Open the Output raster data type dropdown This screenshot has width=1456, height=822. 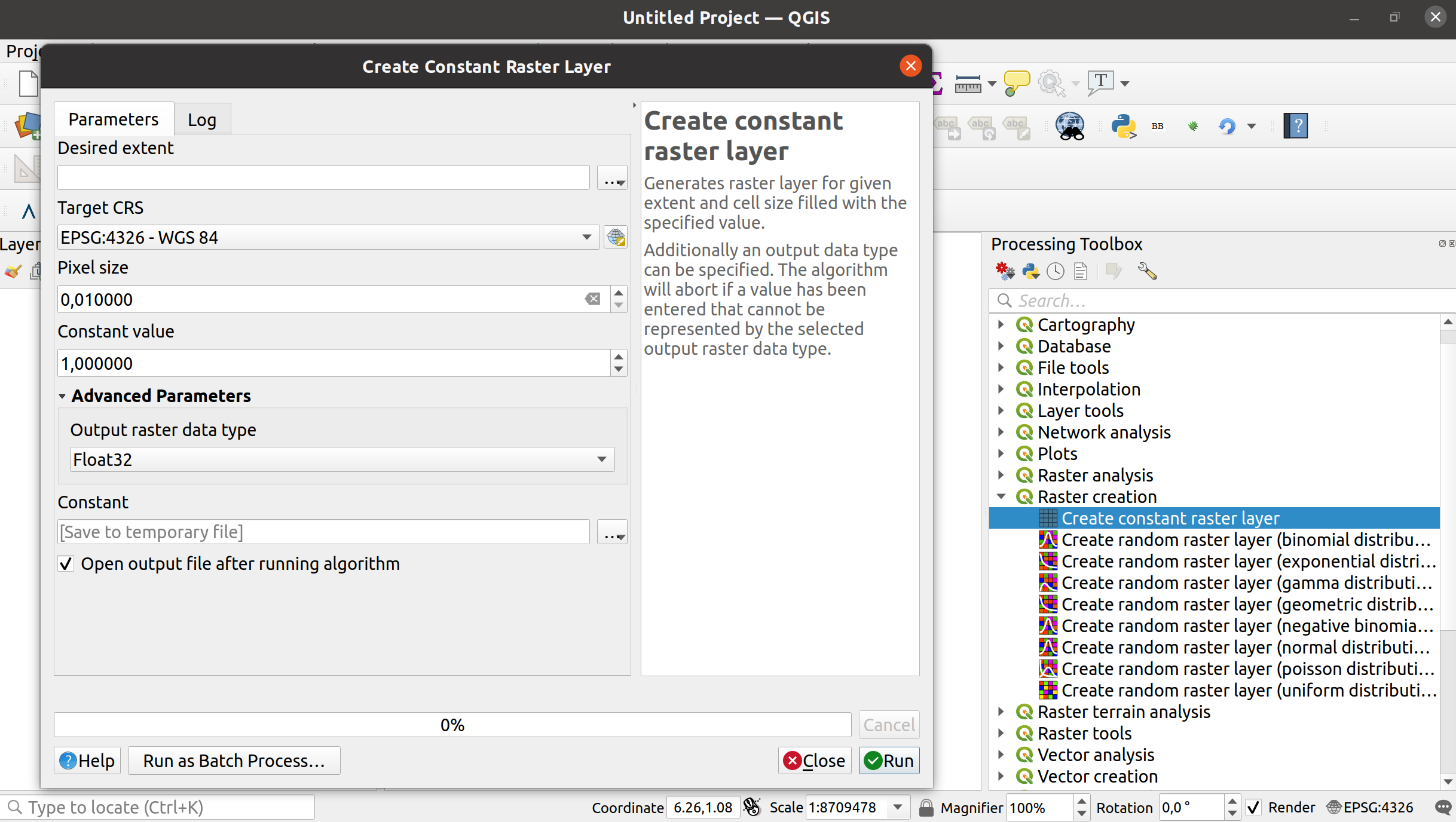click(342, 459)
